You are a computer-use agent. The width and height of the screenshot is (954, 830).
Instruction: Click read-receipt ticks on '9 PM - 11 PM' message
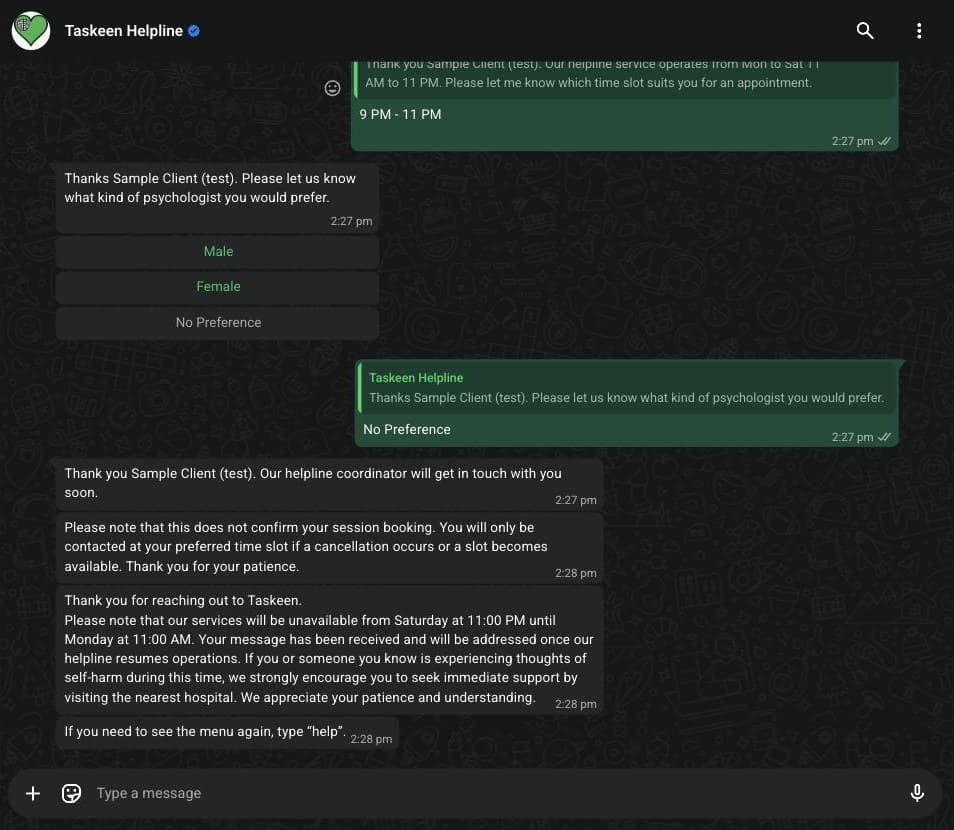coord(885,141)
